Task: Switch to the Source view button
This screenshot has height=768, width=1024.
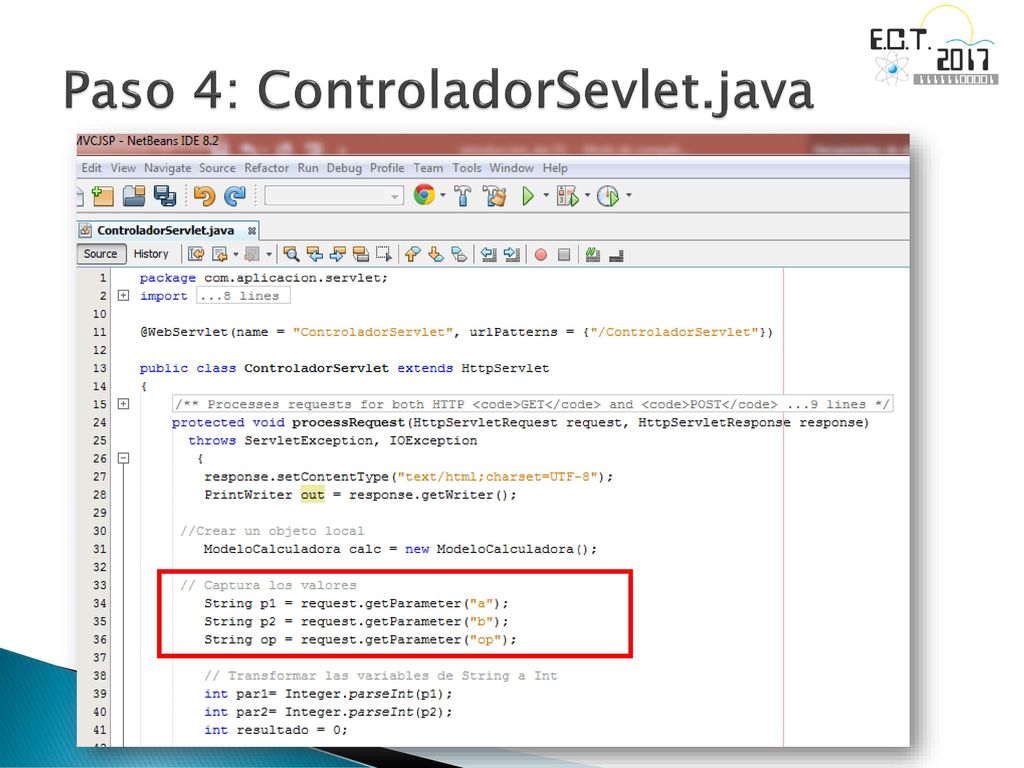Action: tap(101, 254)
